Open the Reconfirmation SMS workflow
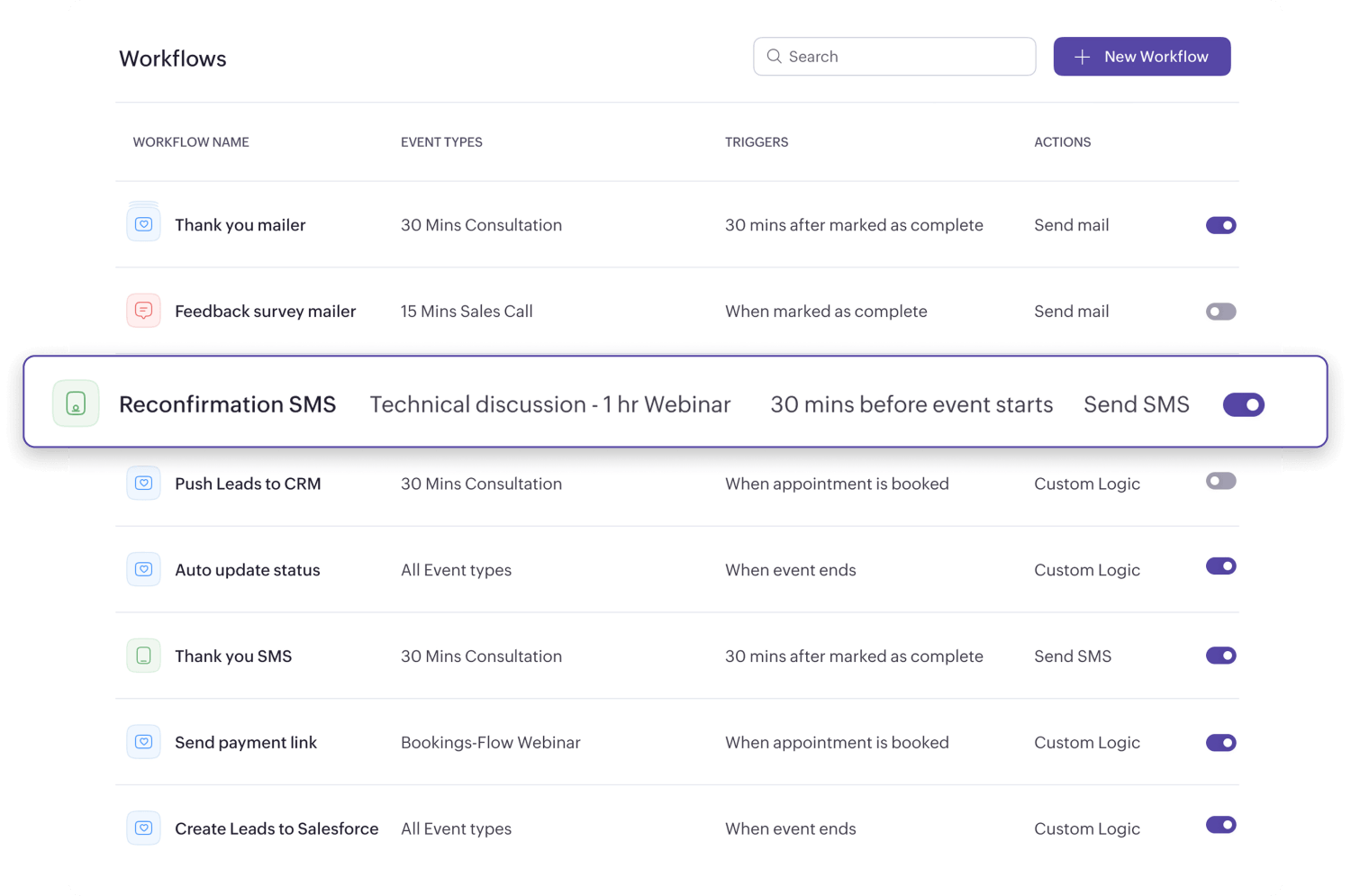The width and height of the screenshot is (1351, 896). 227,404
